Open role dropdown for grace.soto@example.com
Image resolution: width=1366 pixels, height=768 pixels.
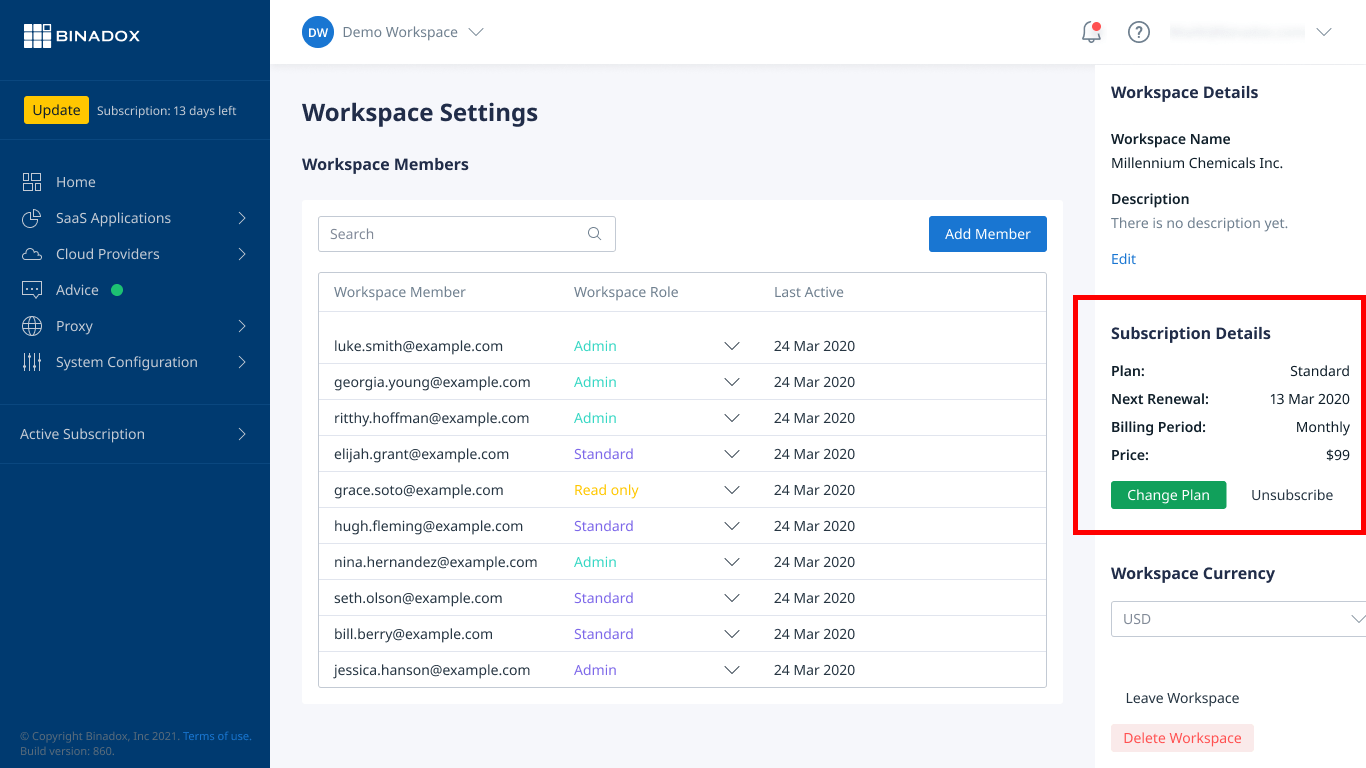pos(732,490)
